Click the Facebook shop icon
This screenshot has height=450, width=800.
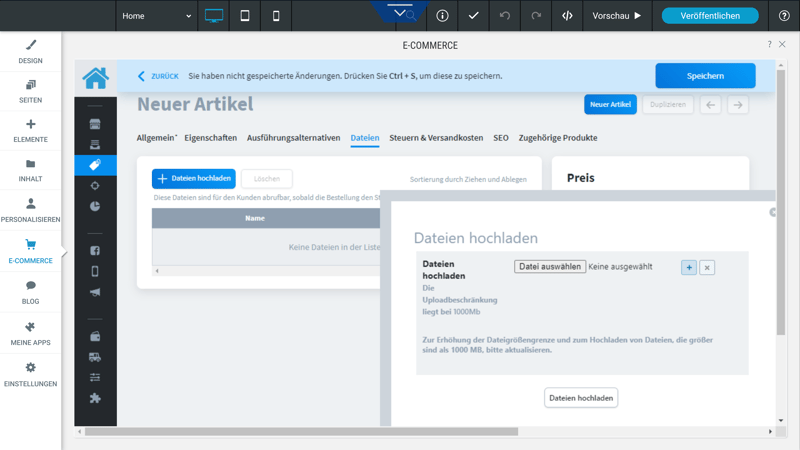tap(95, 251)
